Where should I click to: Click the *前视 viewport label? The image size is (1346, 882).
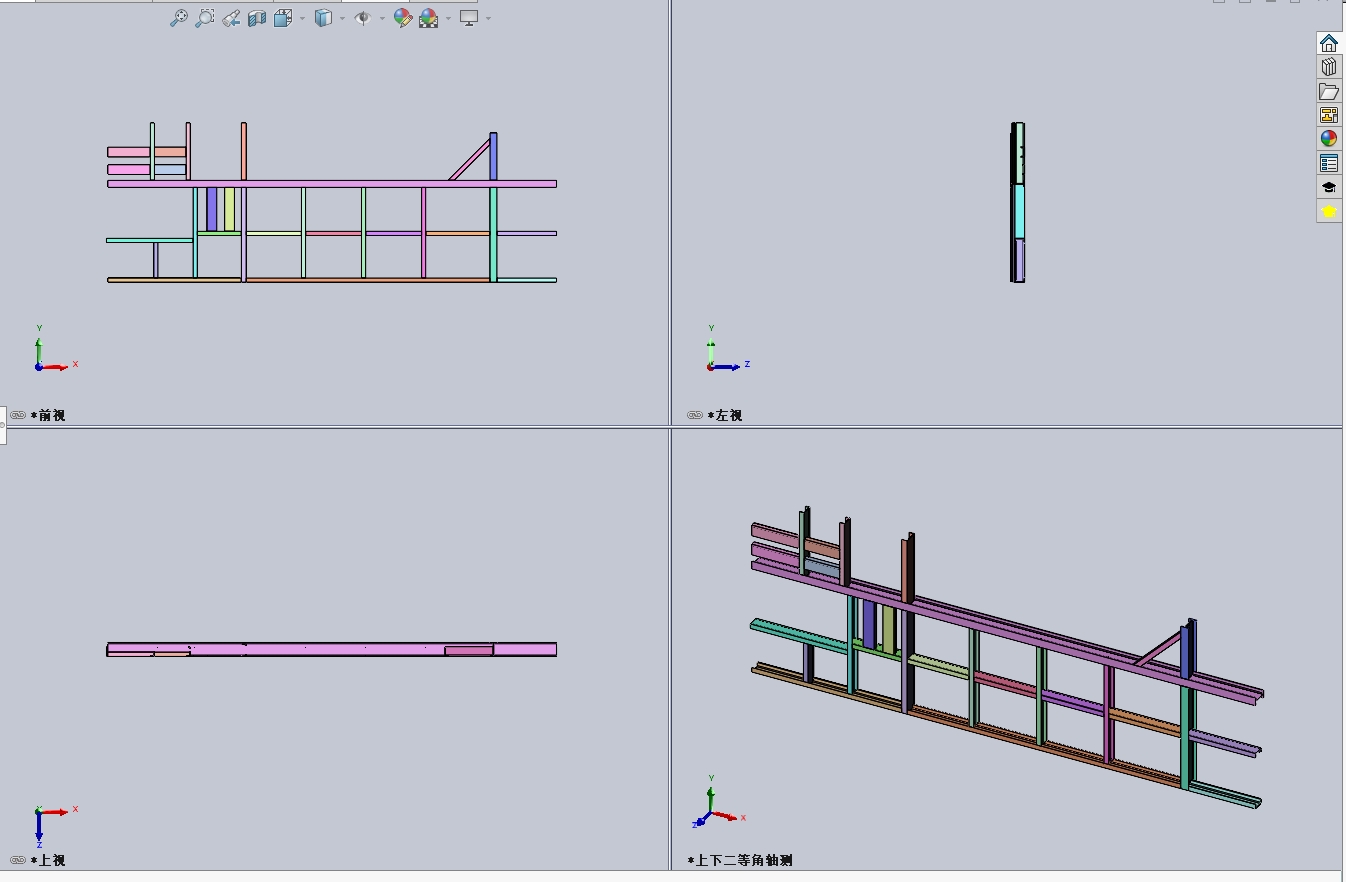pos(48,415)
